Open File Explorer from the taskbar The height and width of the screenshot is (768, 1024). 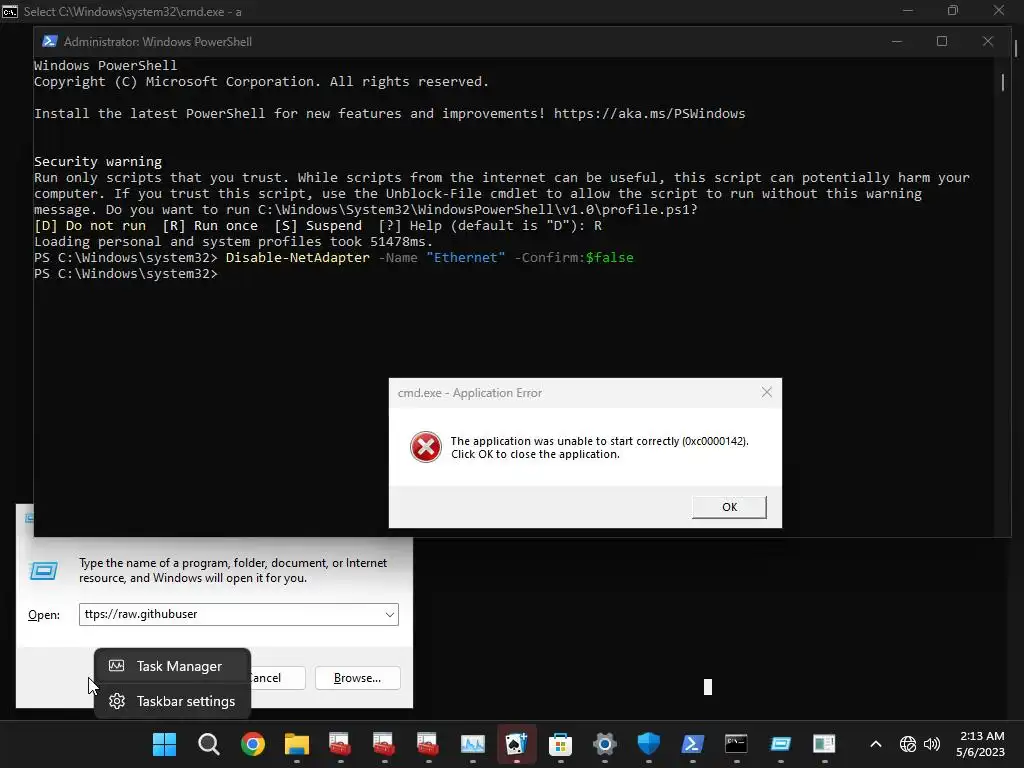[296, 744]
